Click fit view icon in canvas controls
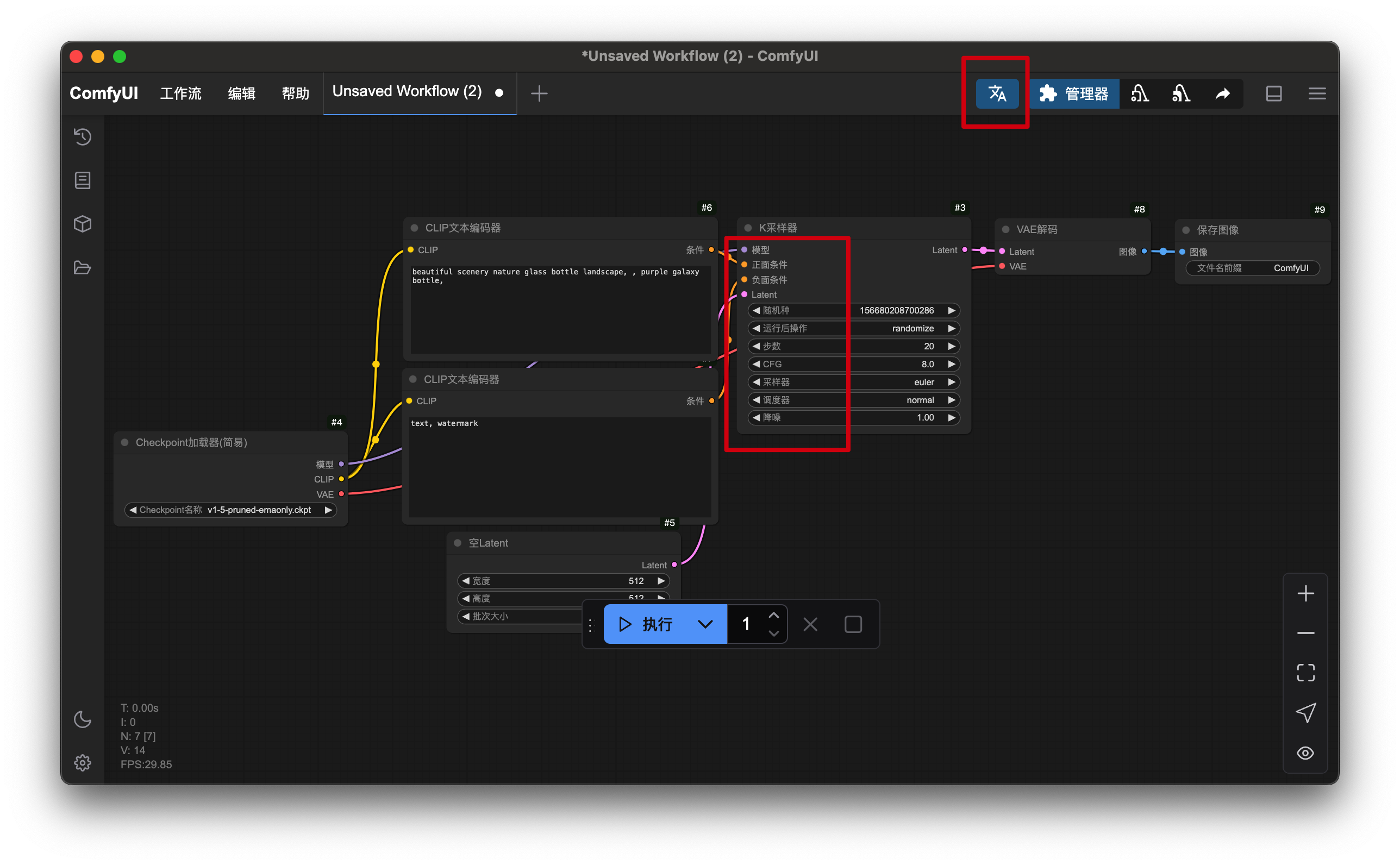Viewport: 1400px width, 865px height. point(1305,673)
